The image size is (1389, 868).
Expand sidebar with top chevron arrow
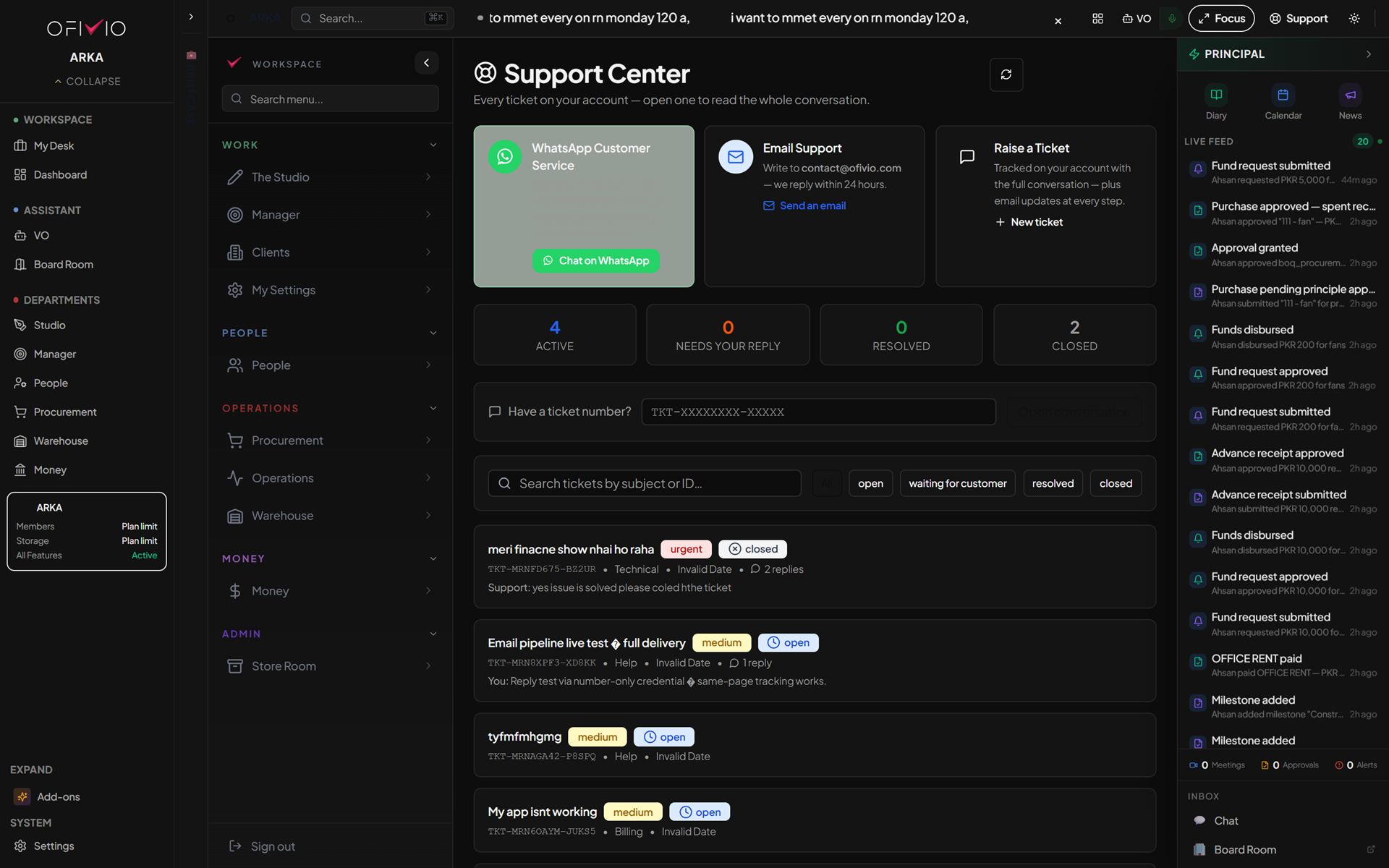pos(191,17)
